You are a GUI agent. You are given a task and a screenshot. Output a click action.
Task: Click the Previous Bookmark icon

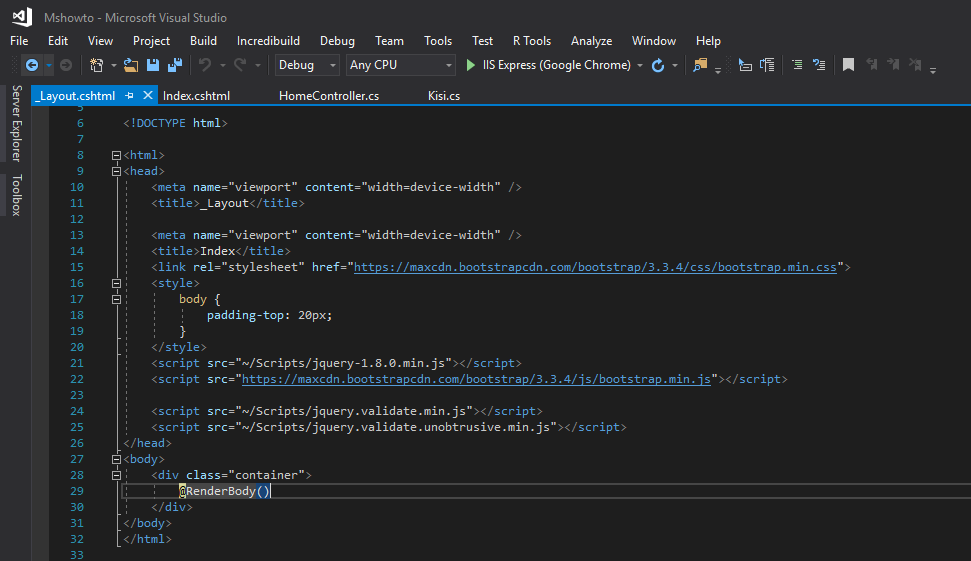[871, 64]
